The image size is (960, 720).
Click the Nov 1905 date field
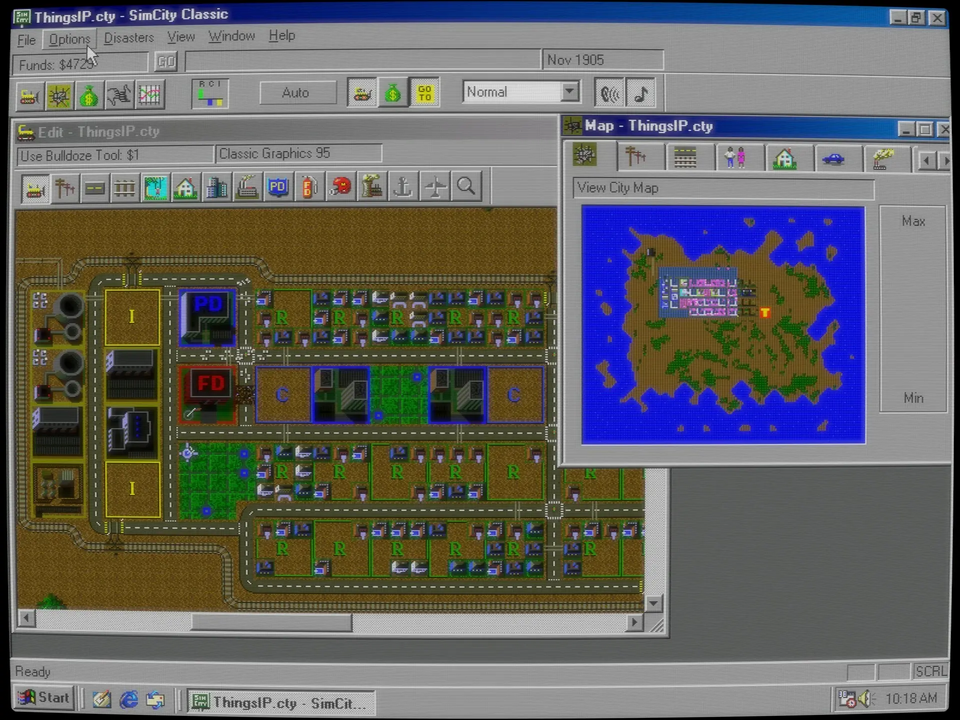pos(602,60)
